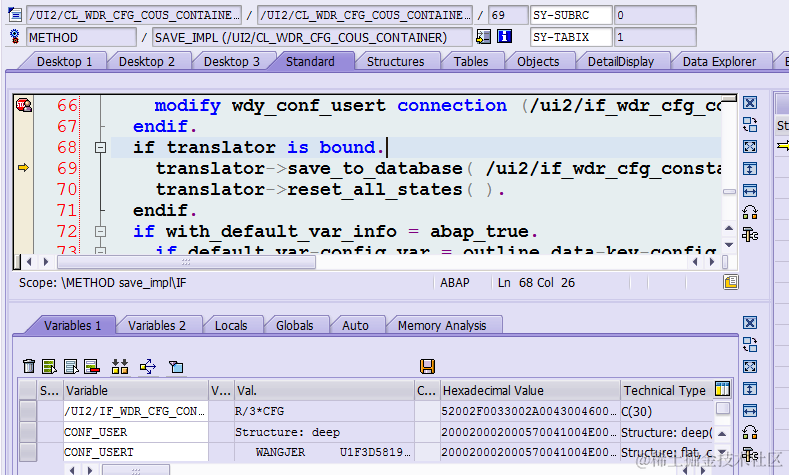
Task: Click the notebook icon in editor status bar
Action: click(731, 282)
